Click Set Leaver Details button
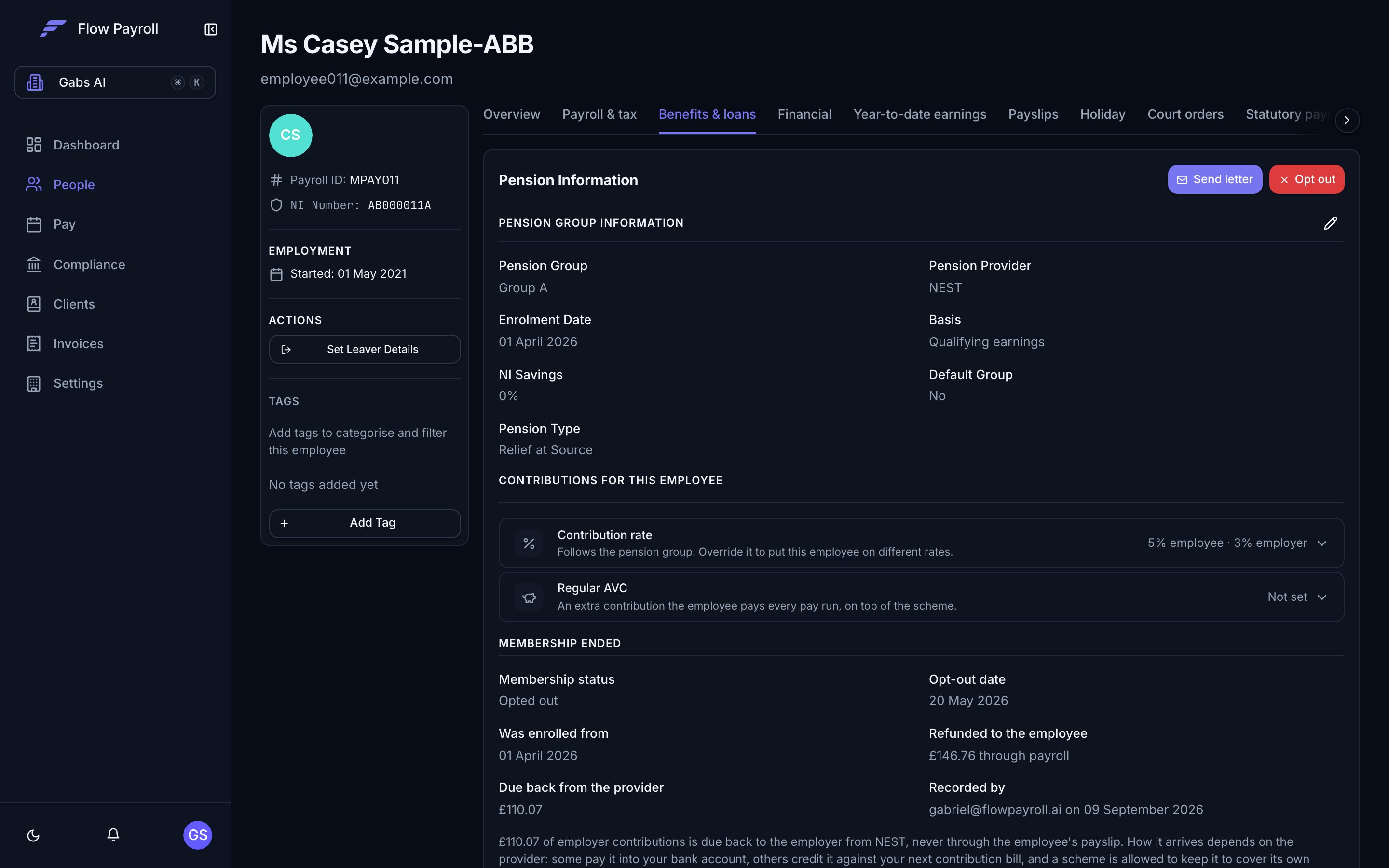1389x868 pixels. pos(365,349)
